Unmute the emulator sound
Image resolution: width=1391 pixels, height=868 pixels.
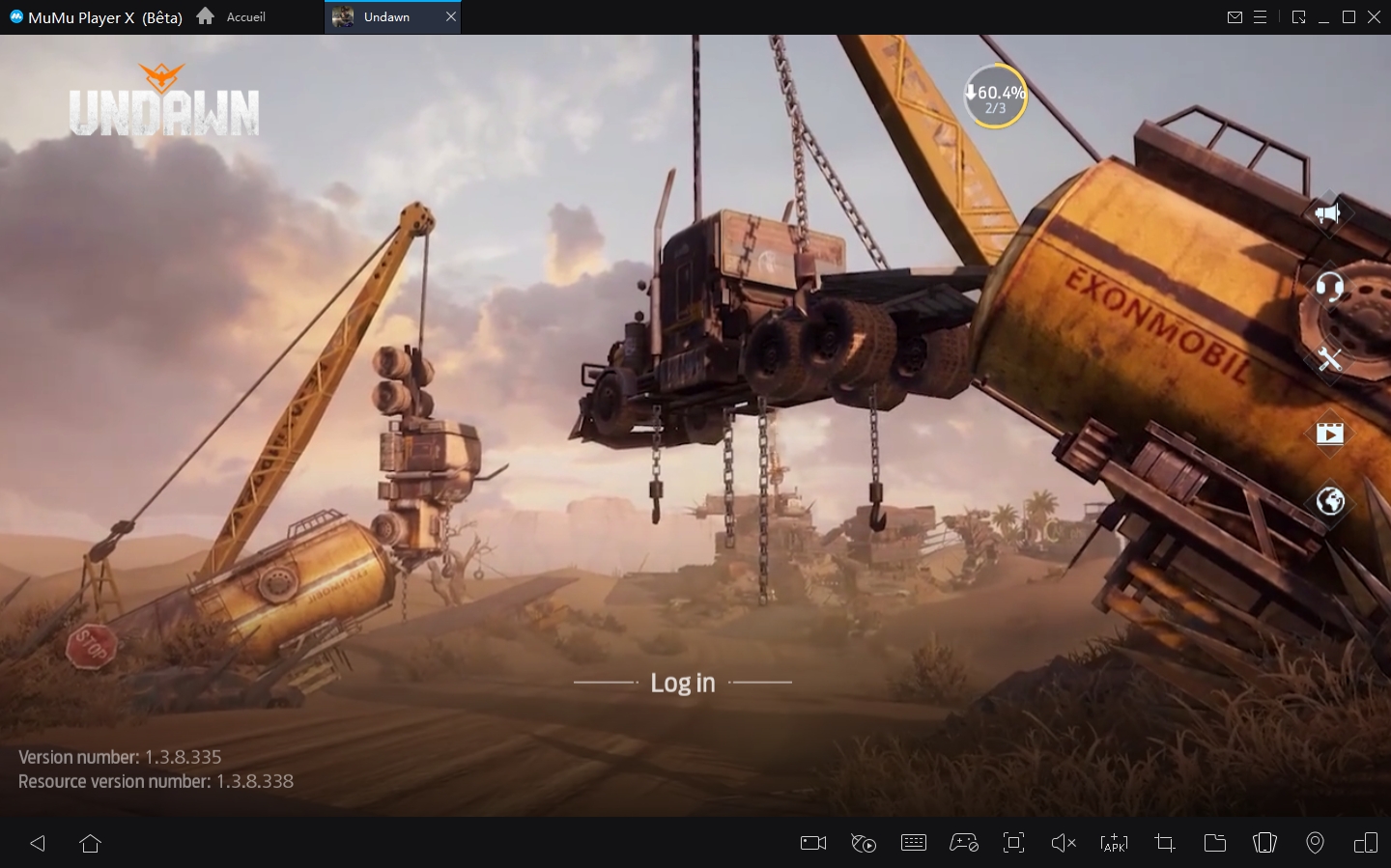point(1064,843)
